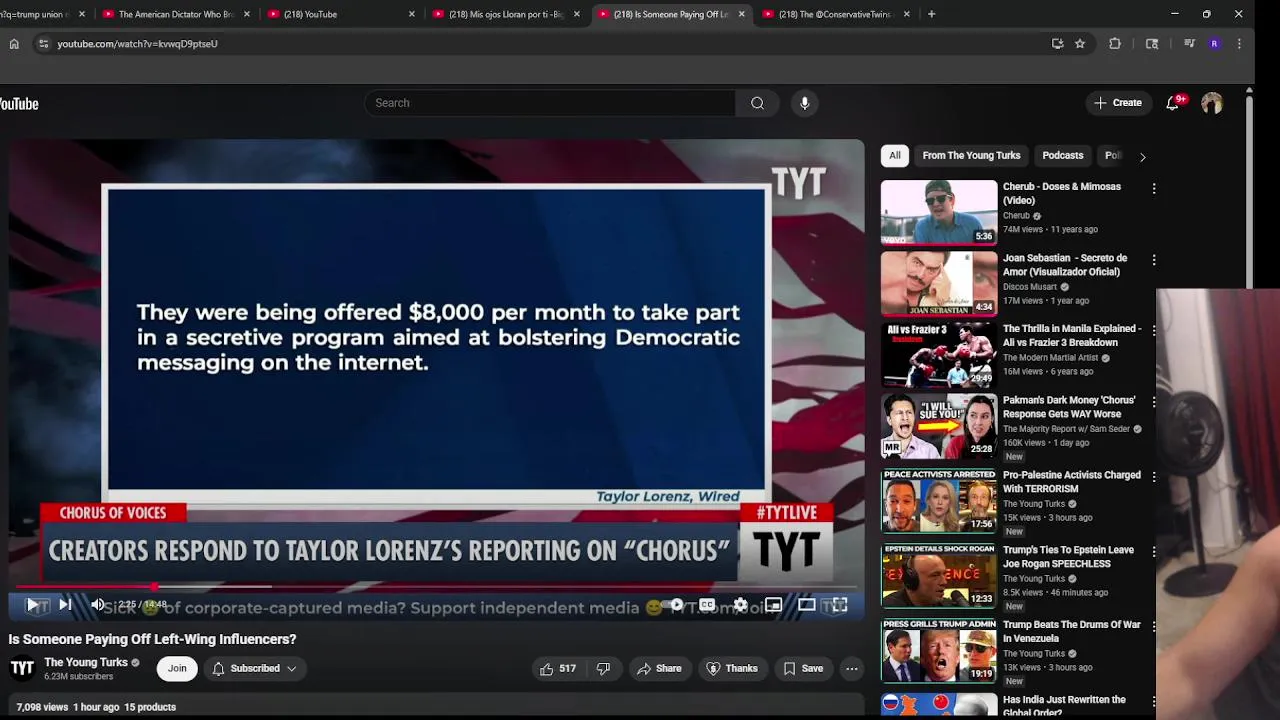Join The Young Turks channel membership

(177, 668)
